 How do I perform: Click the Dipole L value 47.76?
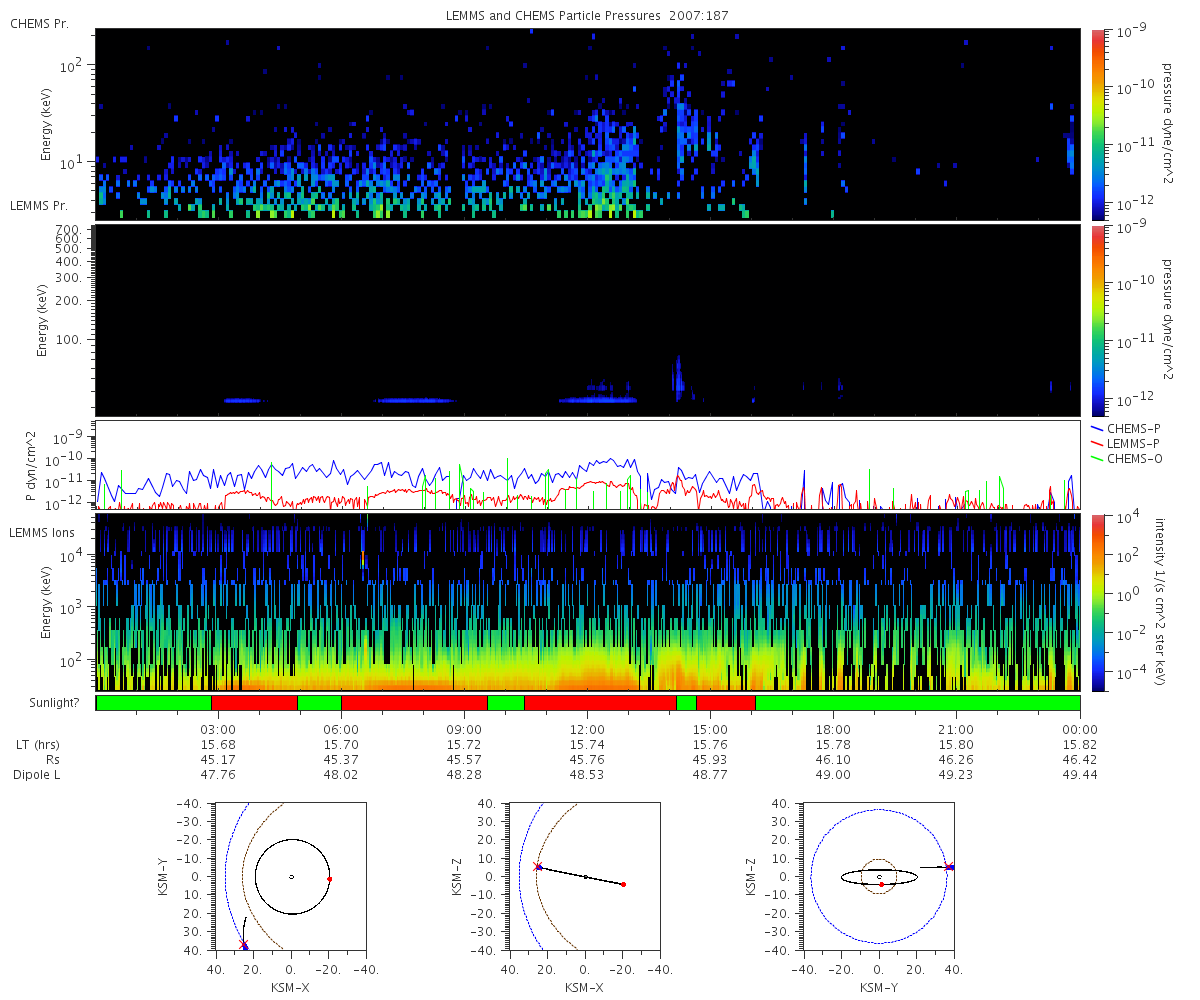(x=218, y=775)
